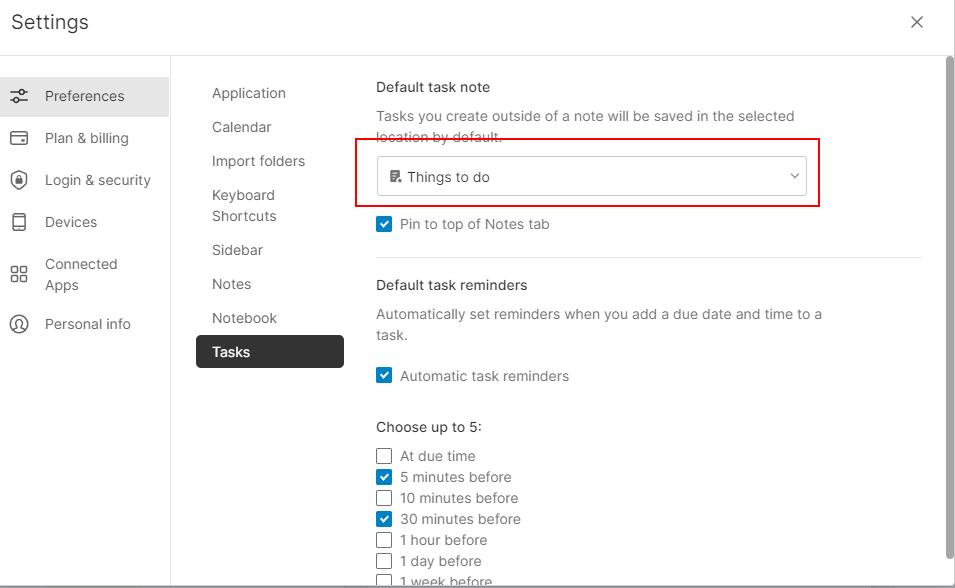
Task: Close the Settings dialog
Action: click(917, 22)
